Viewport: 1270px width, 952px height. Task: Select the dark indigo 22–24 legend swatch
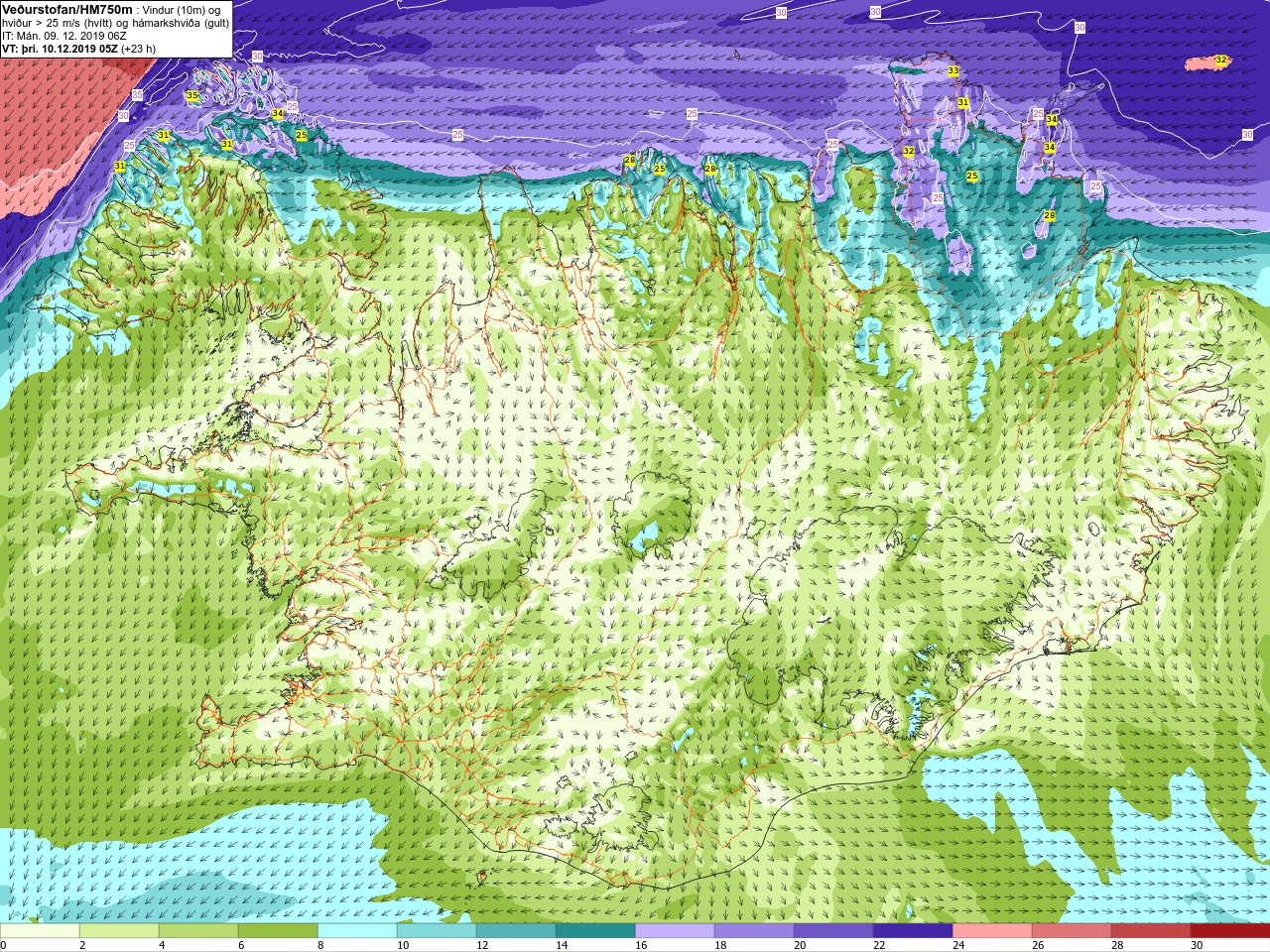pos(913,931)
